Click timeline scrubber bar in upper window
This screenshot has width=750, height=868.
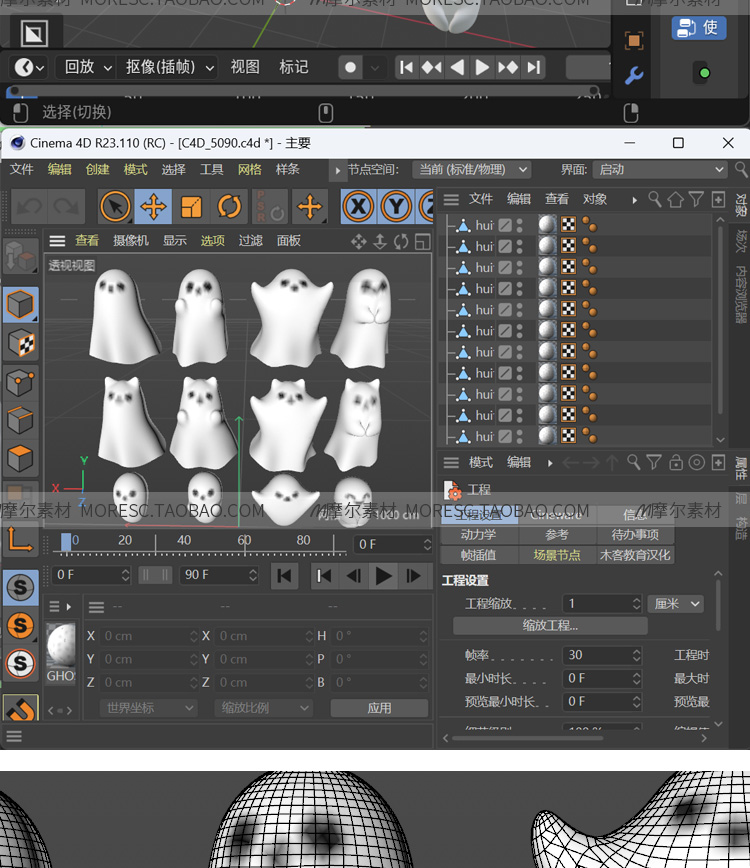(303, 90)
